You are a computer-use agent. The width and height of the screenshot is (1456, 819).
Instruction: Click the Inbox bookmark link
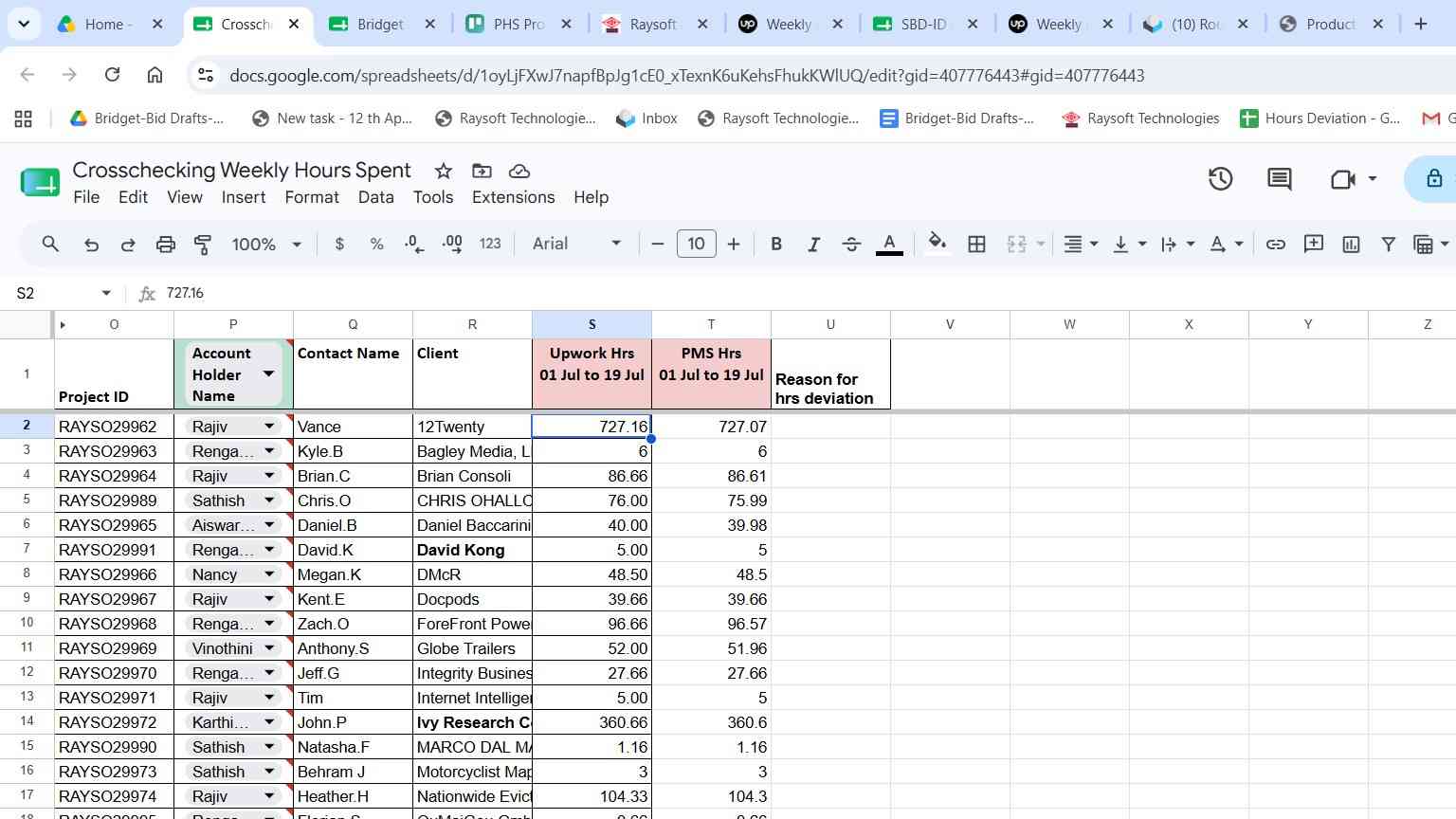click(646, 118)
